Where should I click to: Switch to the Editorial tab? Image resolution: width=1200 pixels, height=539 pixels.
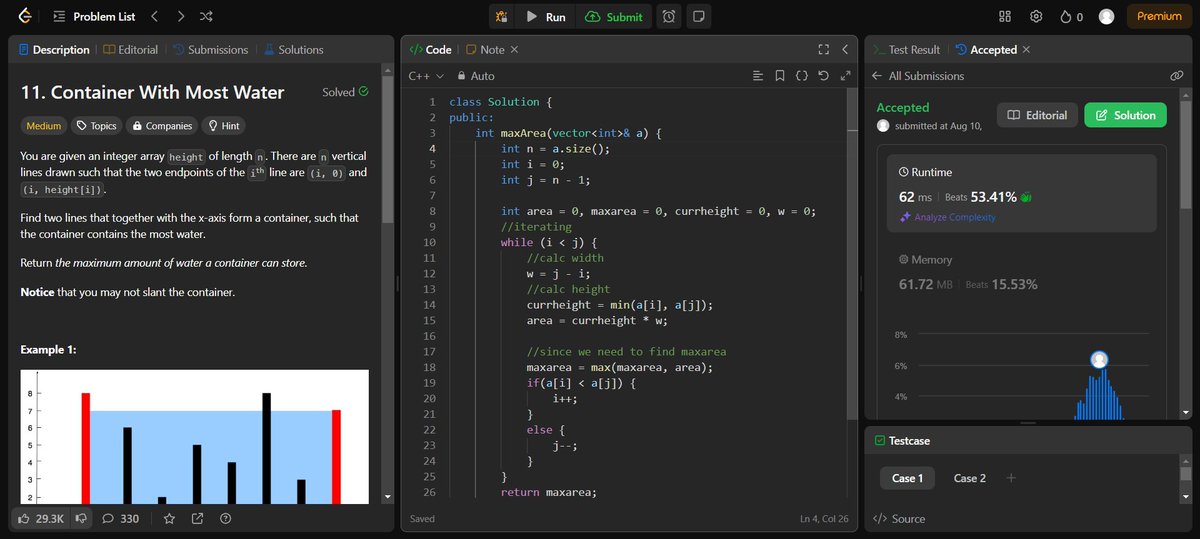[x=130, y=49]
